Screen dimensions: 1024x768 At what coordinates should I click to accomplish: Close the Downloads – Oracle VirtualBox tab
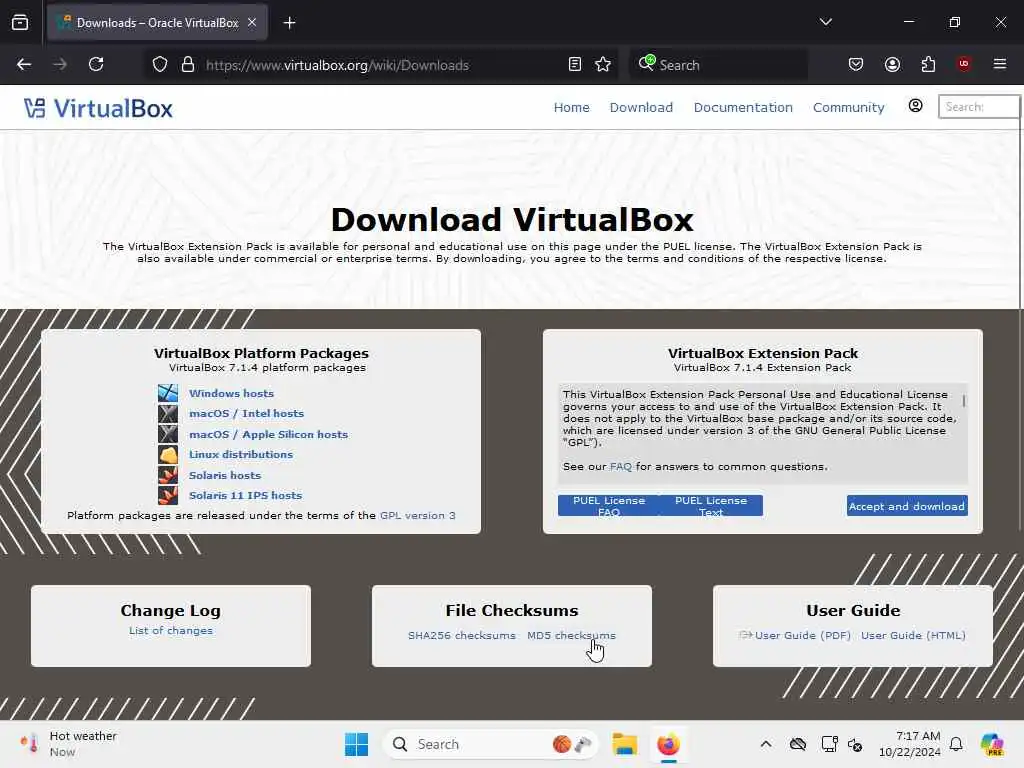(252, 22)
